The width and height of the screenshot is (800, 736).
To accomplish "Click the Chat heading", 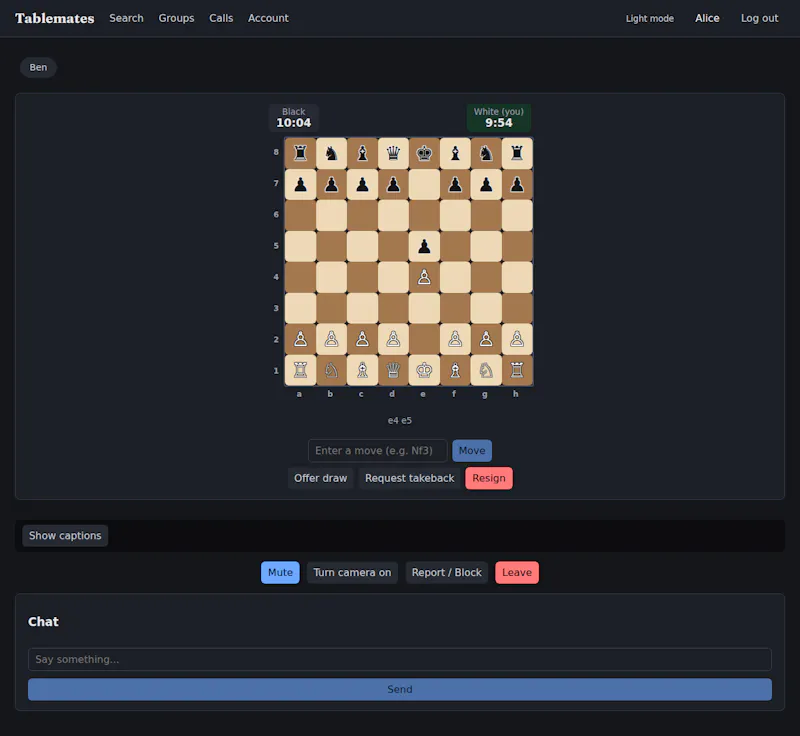I will [x=43, y=621].
